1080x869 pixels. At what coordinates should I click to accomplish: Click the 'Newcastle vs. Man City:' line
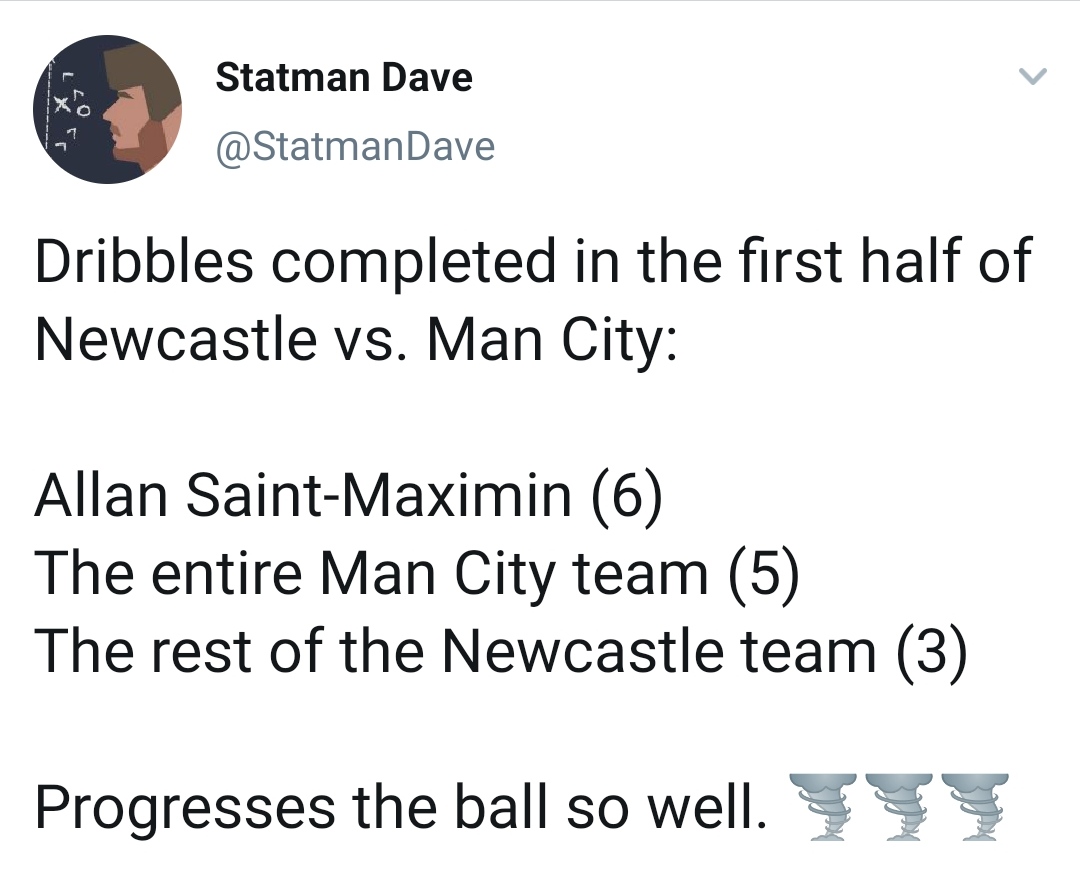pyautogui.click(x=356, y=339)
